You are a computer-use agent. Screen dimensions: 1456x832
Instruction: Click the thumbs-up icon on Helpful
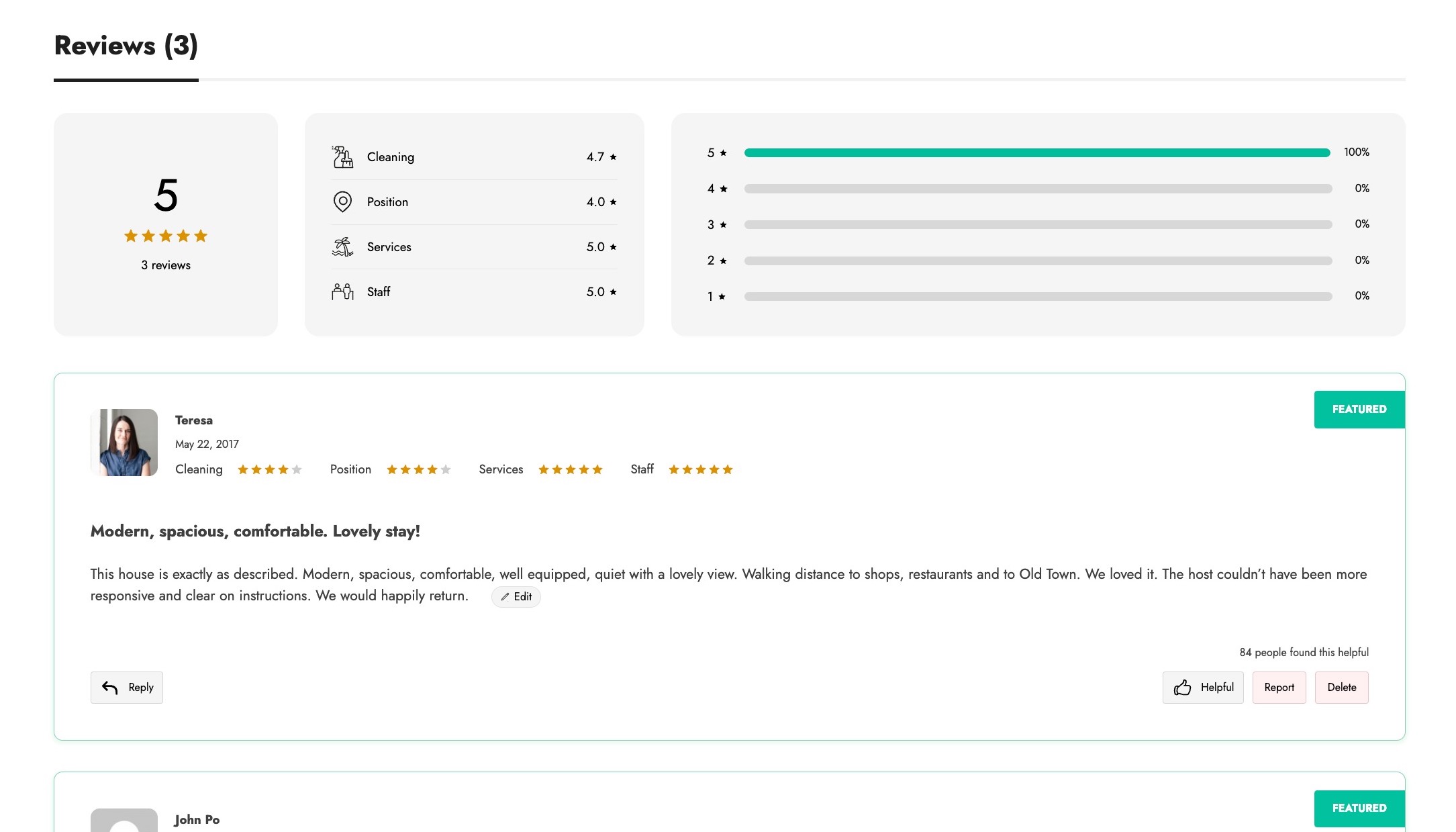click(1182, 687)
